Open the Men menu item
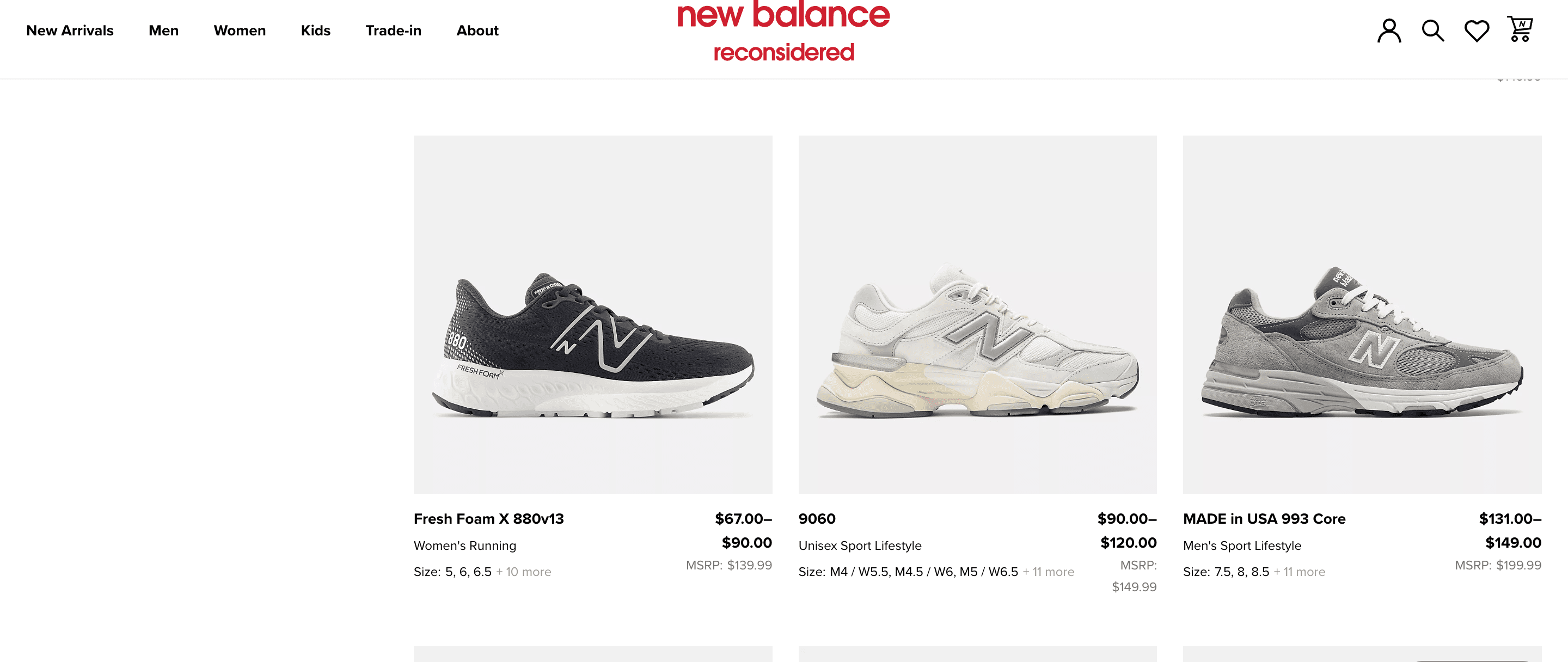The height and width of the screenshot is (662, 1568). (164, 30)
